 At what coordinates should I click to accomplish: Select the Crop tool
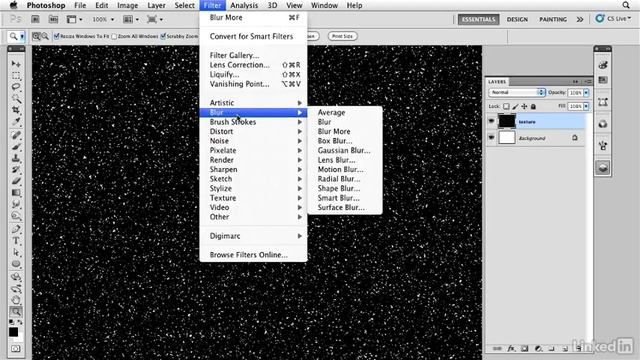tap(16, 110)
